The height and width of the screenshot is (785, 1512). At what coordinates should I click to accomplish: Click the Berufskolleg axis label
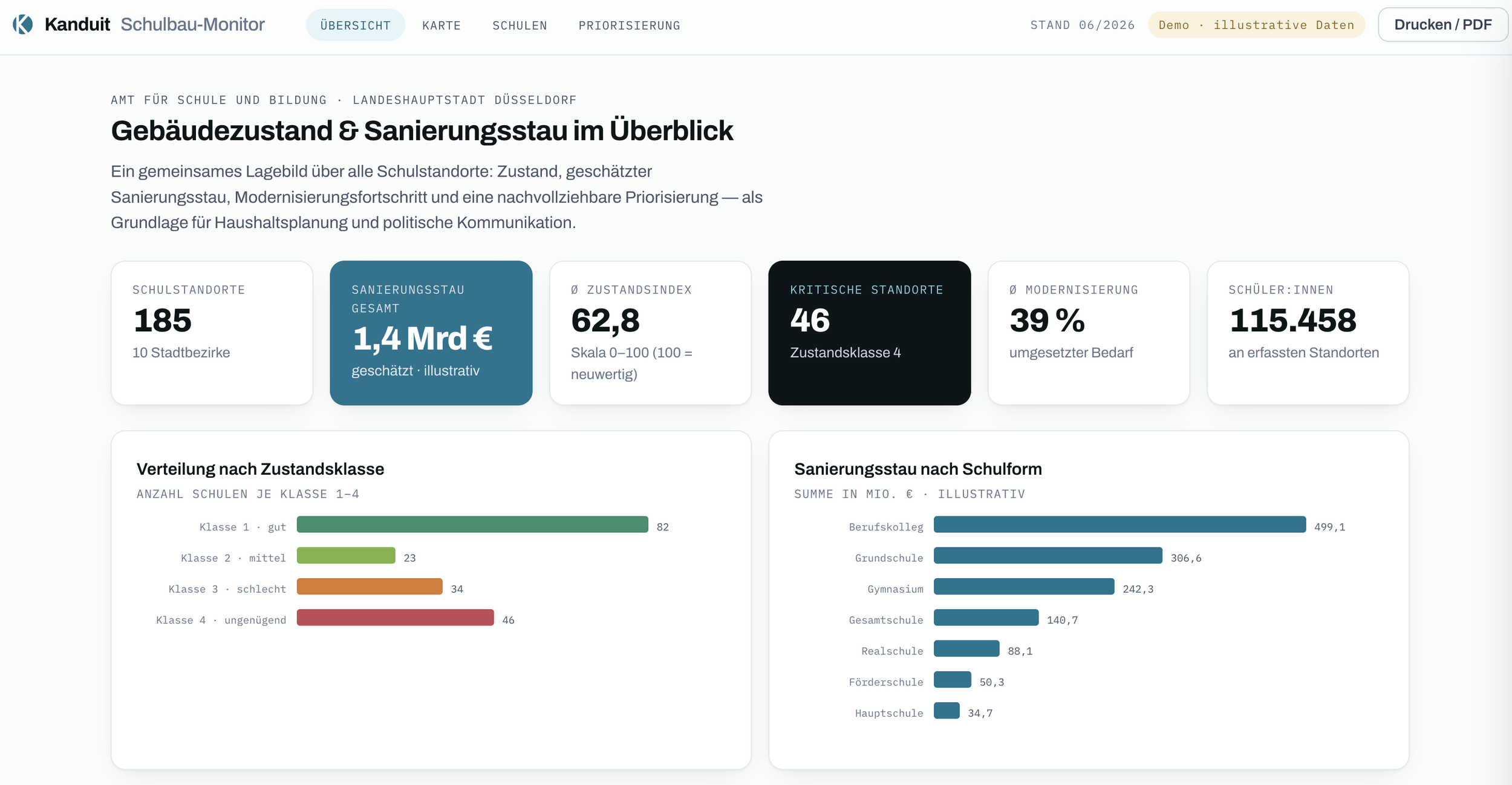pos(886,527)
